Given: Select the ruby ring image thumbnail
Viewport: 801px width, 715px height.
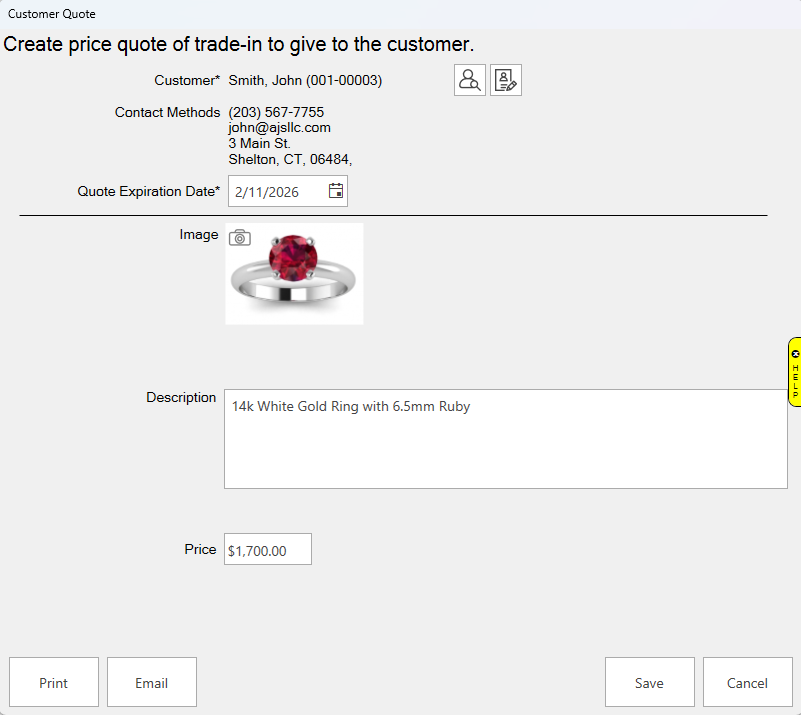Looking at the screenshot, I should (294, 274).
